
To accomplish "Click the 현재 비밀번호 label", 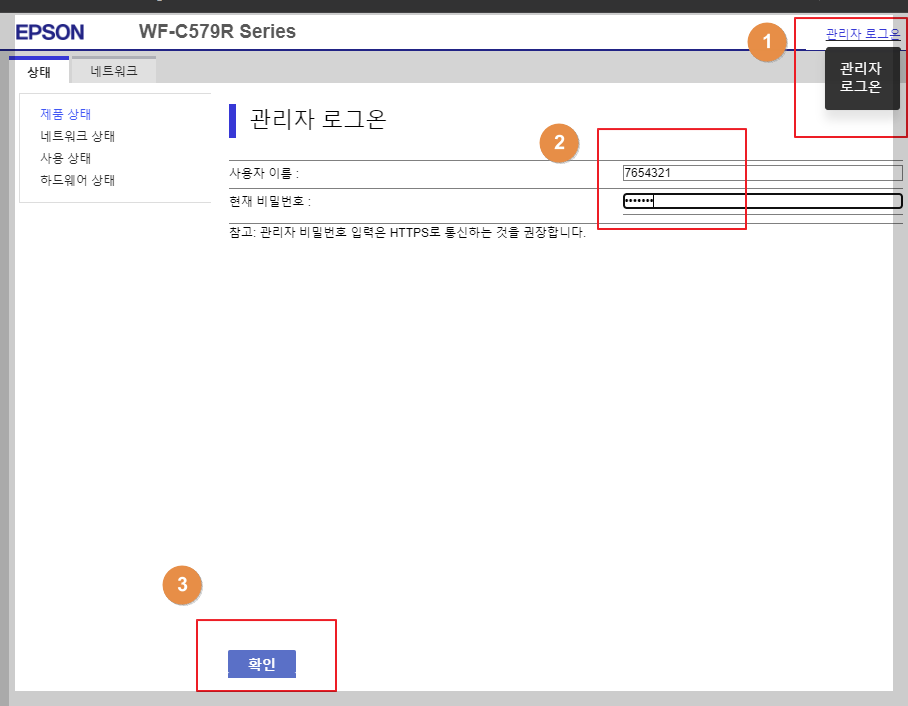I will pos(270,201).
